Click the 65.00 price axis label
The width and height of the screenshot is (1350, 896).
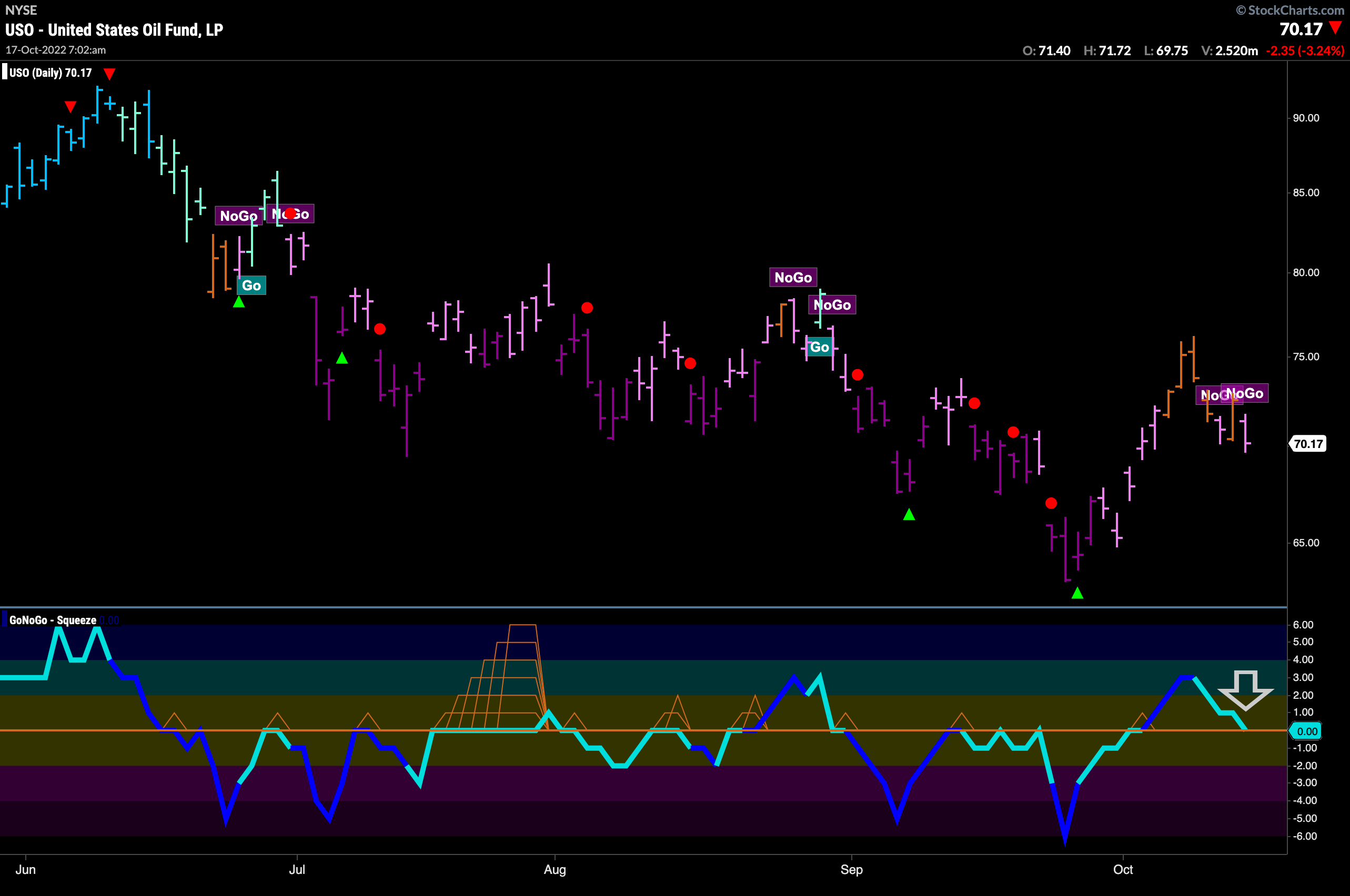1306,543
